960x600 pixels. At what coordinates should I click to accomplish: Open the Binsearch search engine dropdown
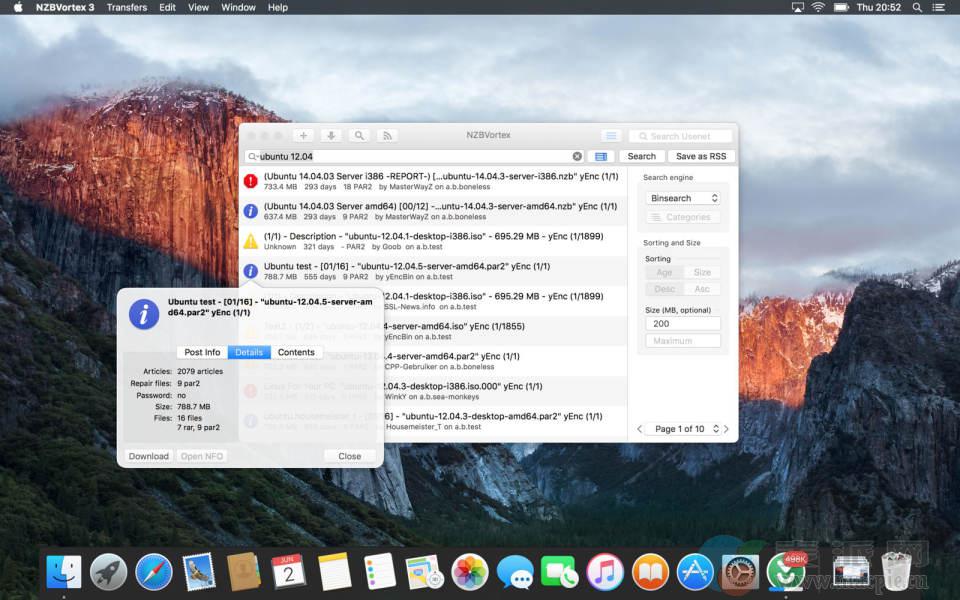683,198
